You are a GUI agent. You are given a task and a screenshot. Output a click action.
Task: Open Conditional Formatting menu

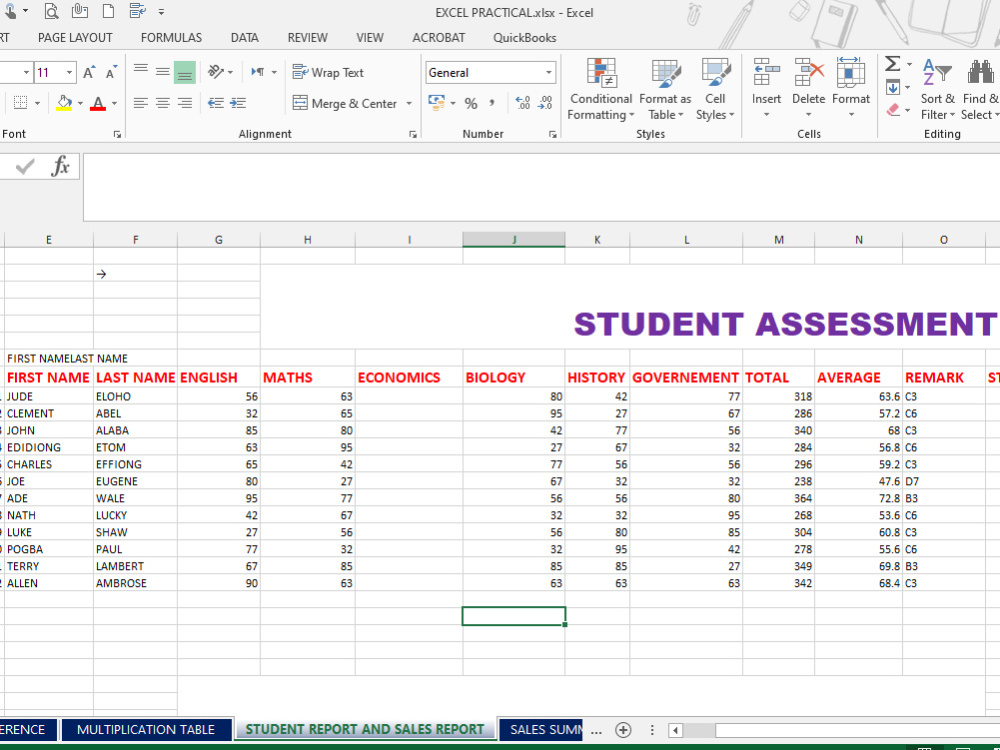pyautogui.click(x=601, y=89)
